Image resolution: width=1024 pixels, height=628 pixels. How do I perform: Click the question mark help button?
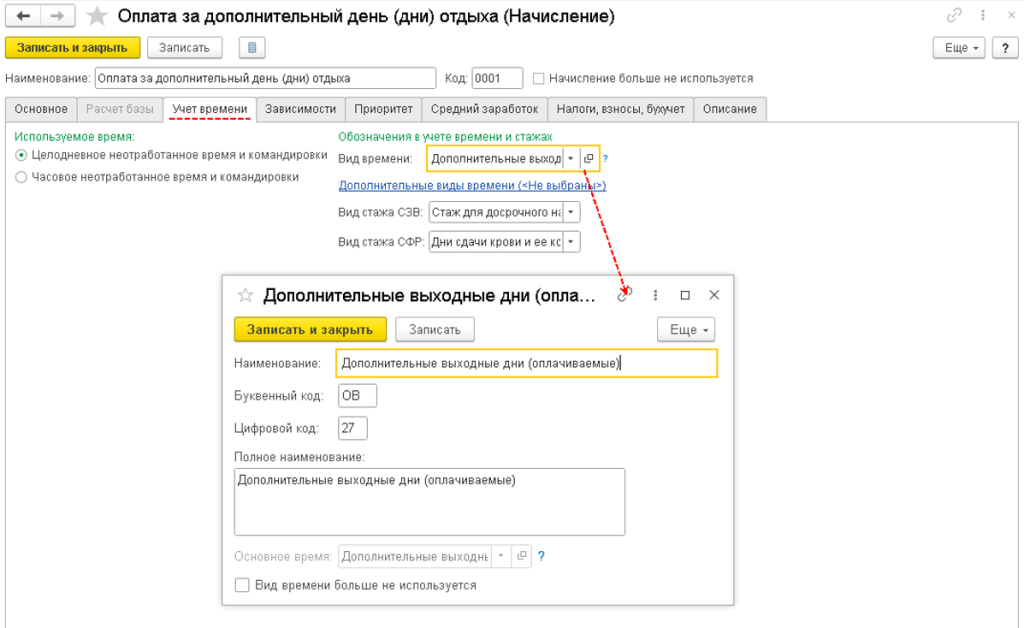(1003, 47)
